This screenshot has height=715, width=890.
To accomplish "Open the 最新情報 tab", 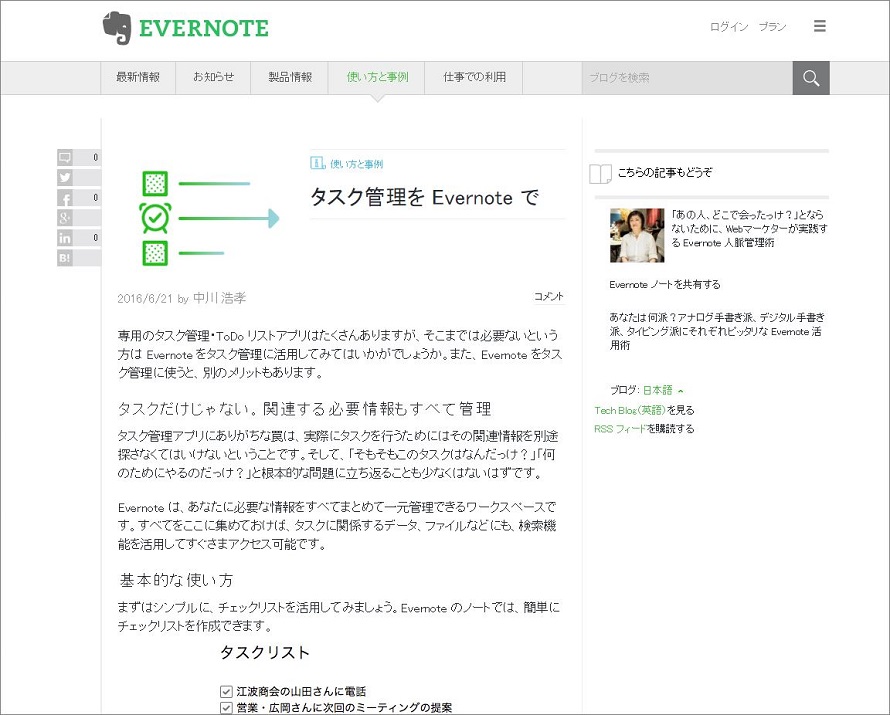I will tap(138, 78).
